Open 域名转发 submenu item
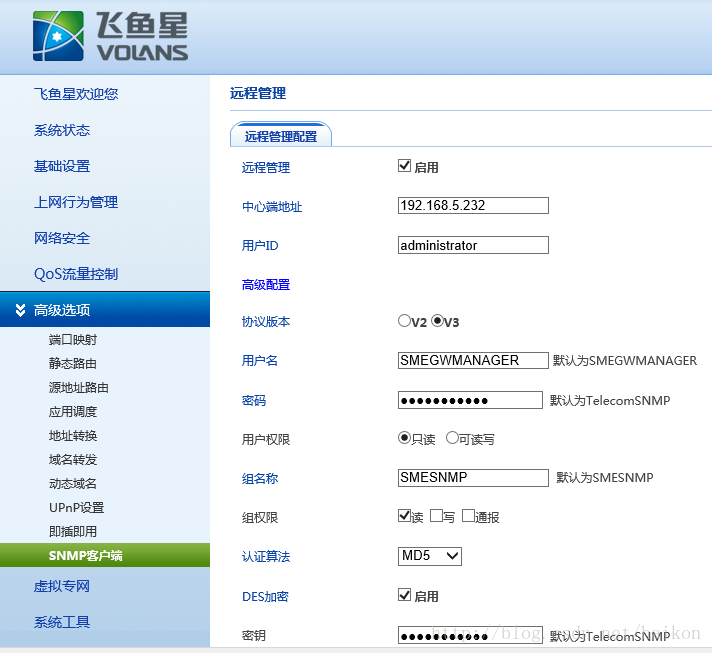Screen dimensions: 712x653 pyautogui.click(x=73, y=460)
